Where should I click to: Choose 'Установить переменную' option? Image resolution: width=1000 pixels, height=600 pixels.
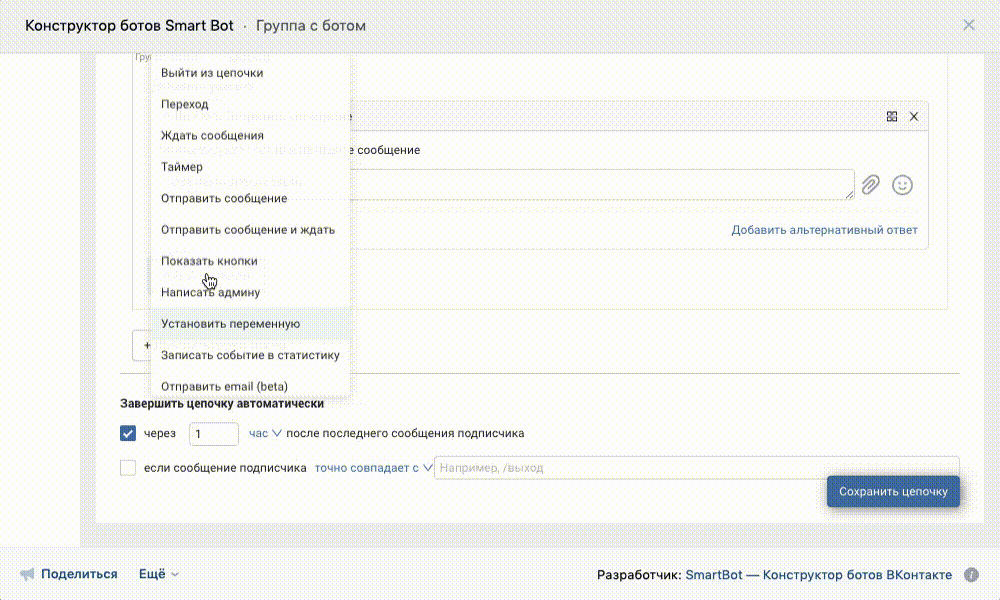point(250,323)
